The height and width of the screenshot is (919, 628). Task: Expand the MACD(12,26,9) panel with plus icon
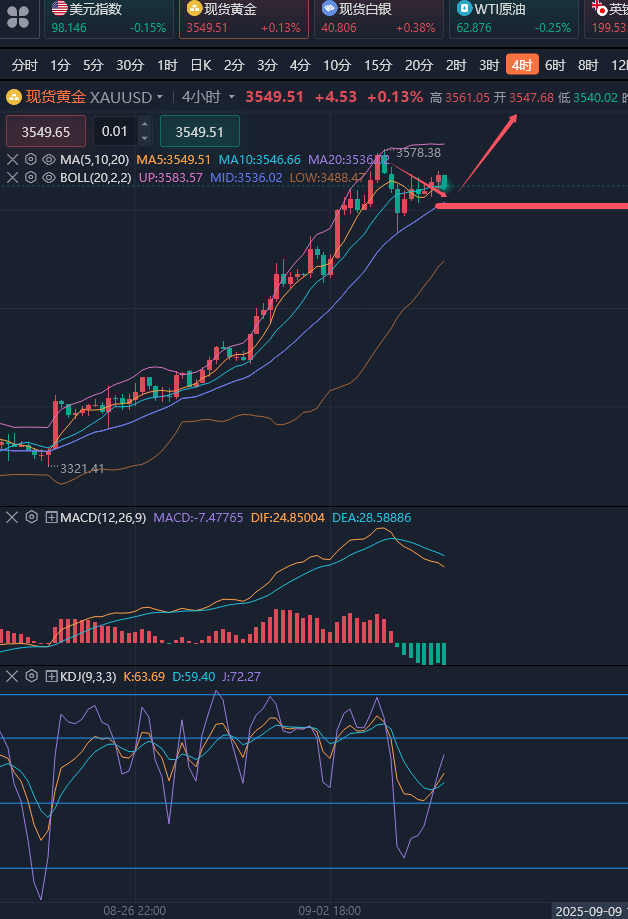tap(52, 517)
